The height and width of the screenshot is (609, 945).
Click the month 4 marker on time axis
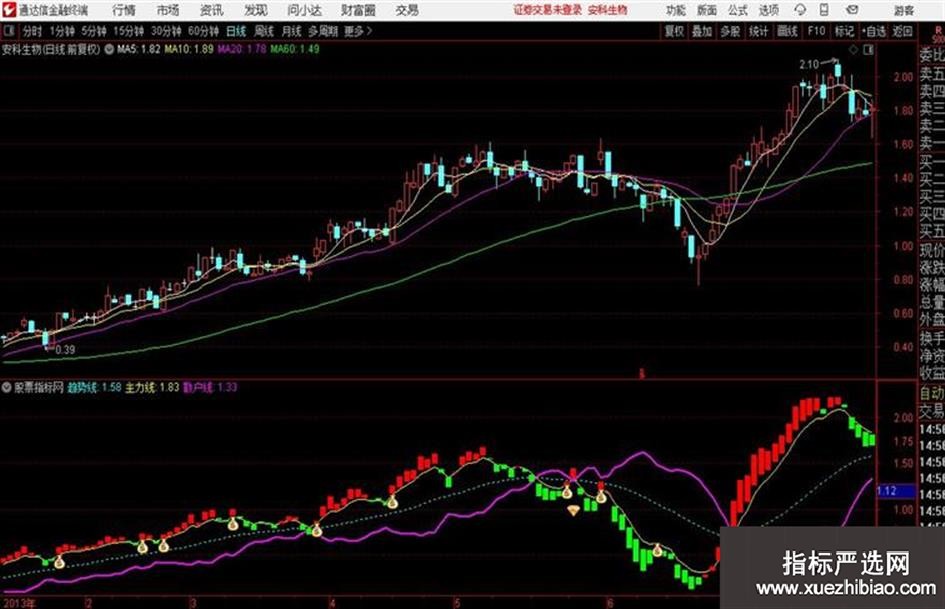coord(333,602)
